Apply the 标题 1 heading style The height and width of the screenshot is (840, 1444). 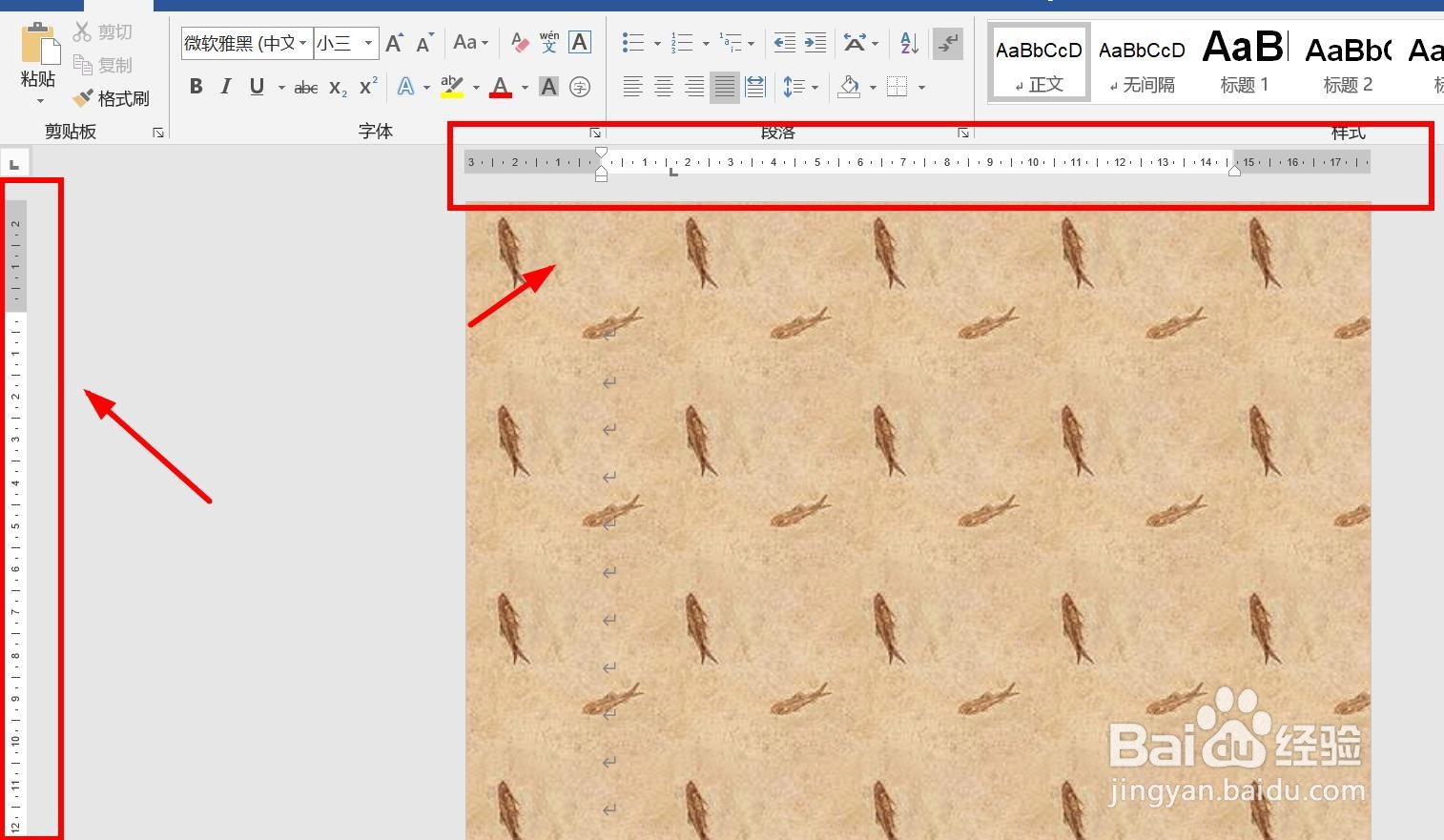(x=1245, y=62)
